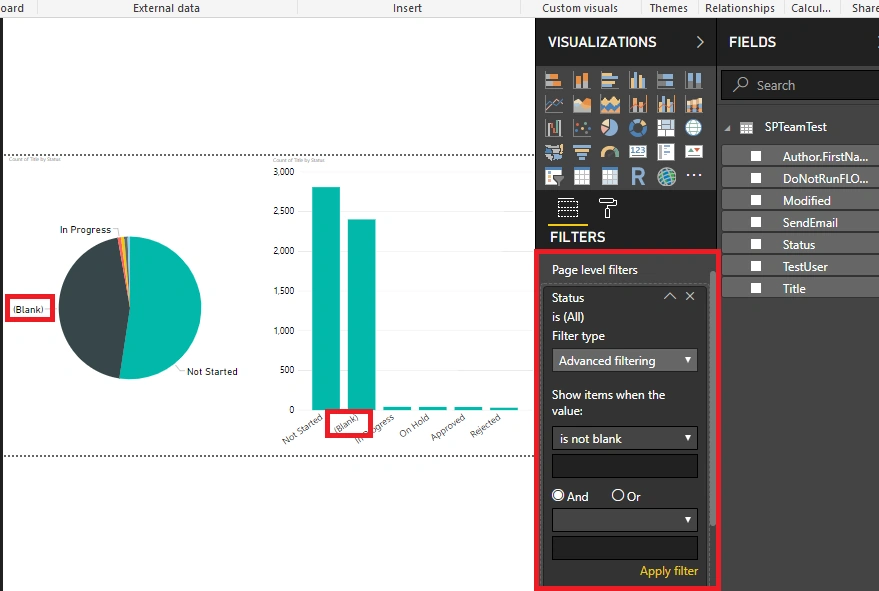Select Line and stacked column chart visual
The image size is (879, 591).
(x=637, y=104)
